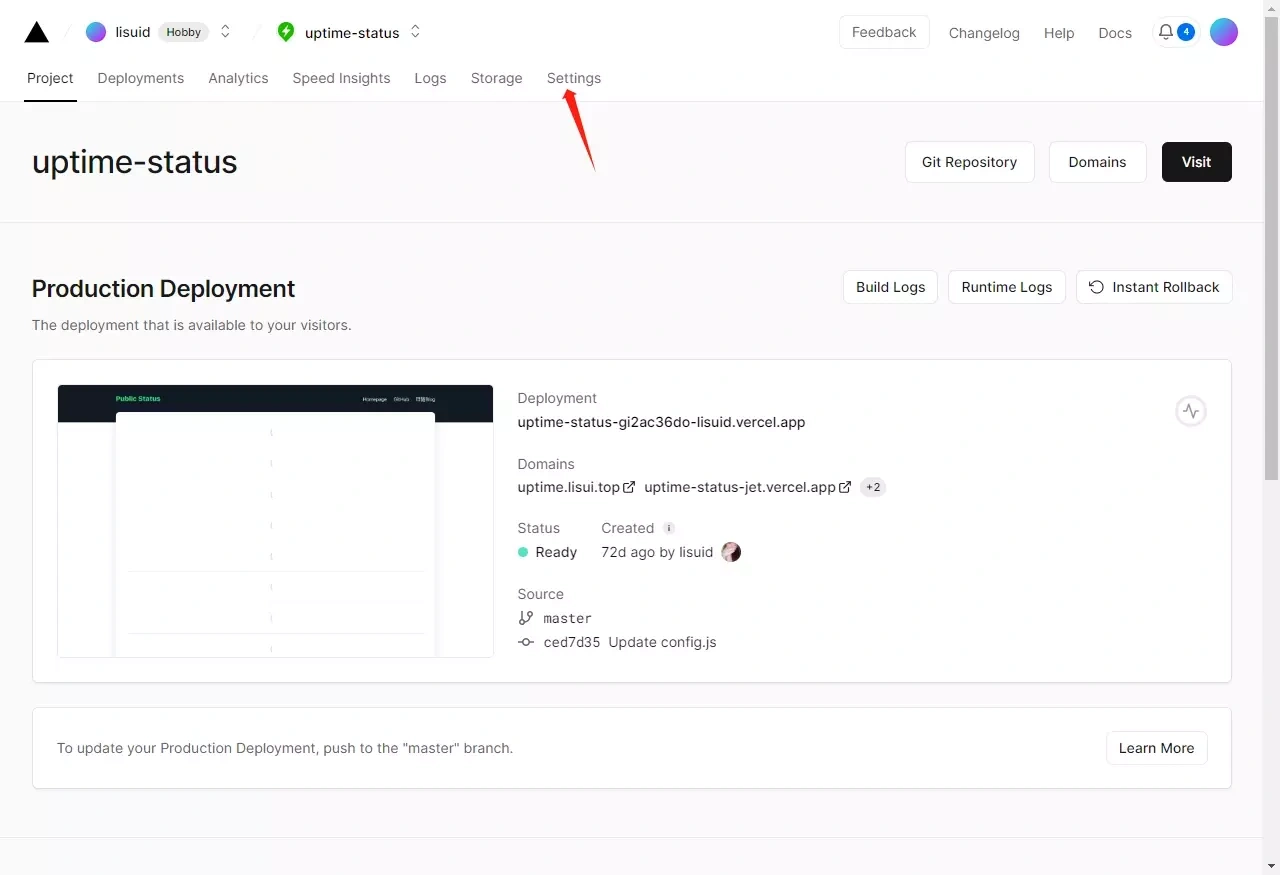Open the Docs link
The width and height of the screenshot is (1280, 875).
click(1115, 33)
